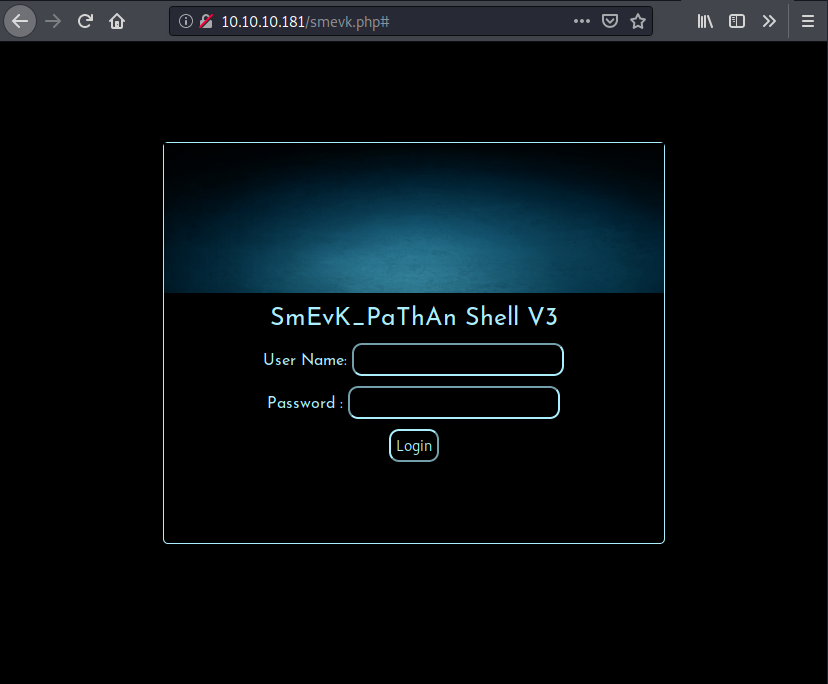Expand the toolbar overflow chevron
This screenshot has width=828, height=684.
pos(769,20)
